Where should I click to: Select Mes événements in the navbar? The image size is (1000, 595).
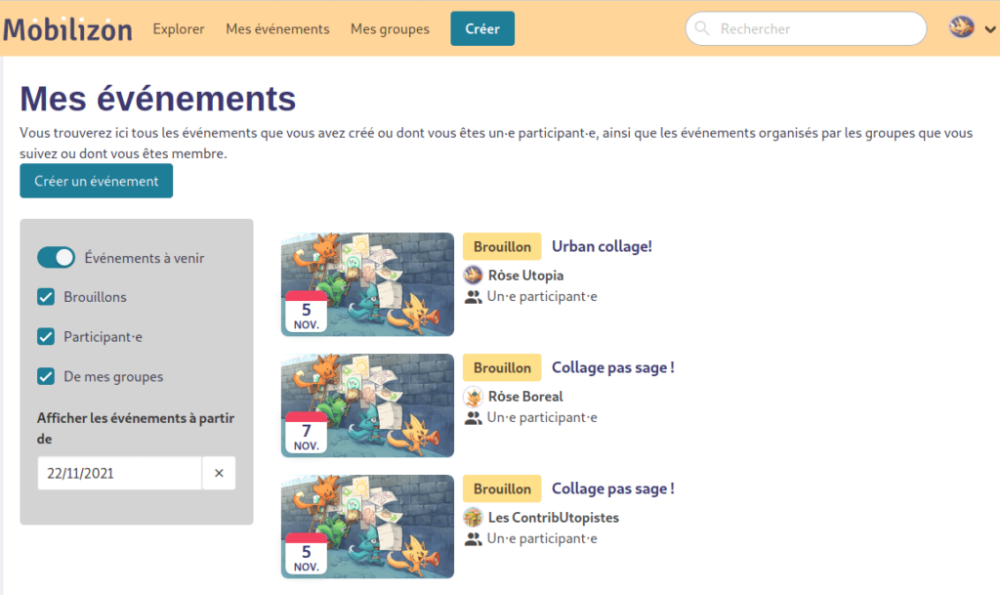[277, 29]
